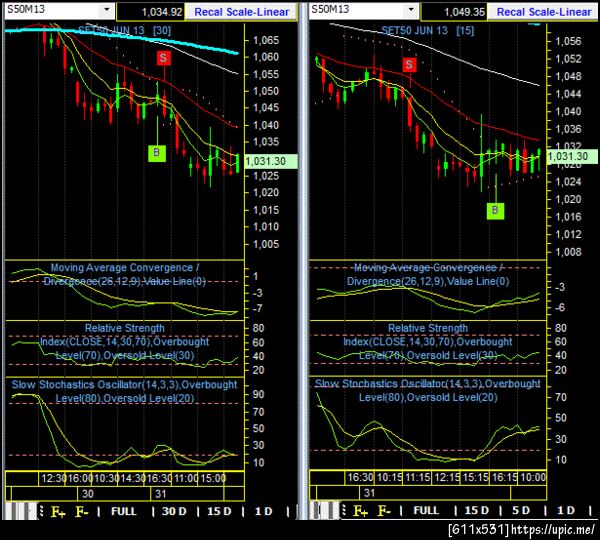The height and width of the screenshot is (540, 600).
Task: Click right Slow Stochastics Oscillator label
Action: click(x=428, y=391)
